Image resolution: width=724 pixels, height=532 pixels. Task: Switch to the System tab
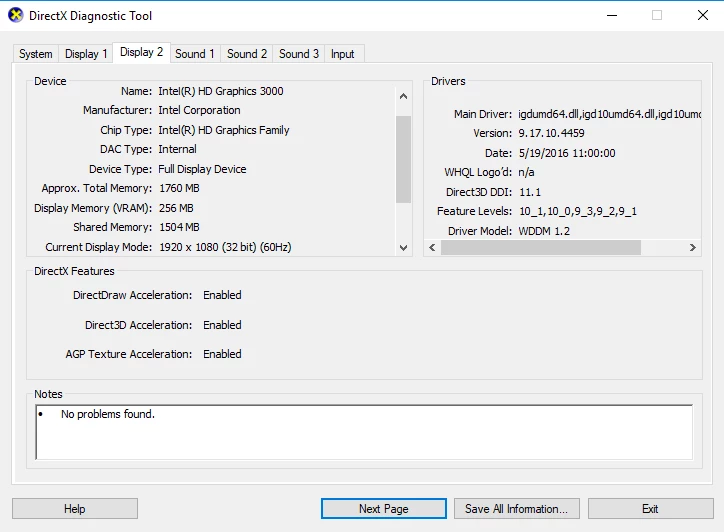click(36, 54)
